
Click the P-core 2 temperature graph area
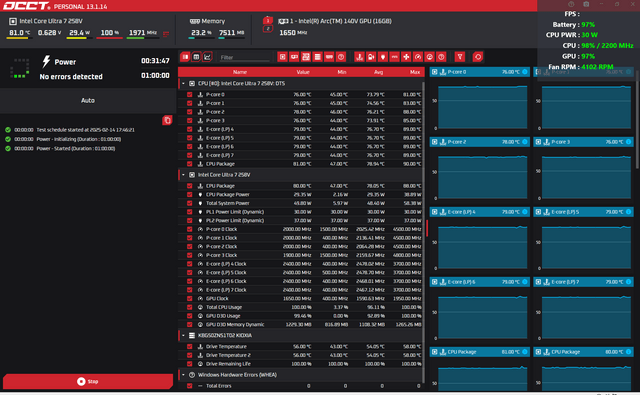482,178
